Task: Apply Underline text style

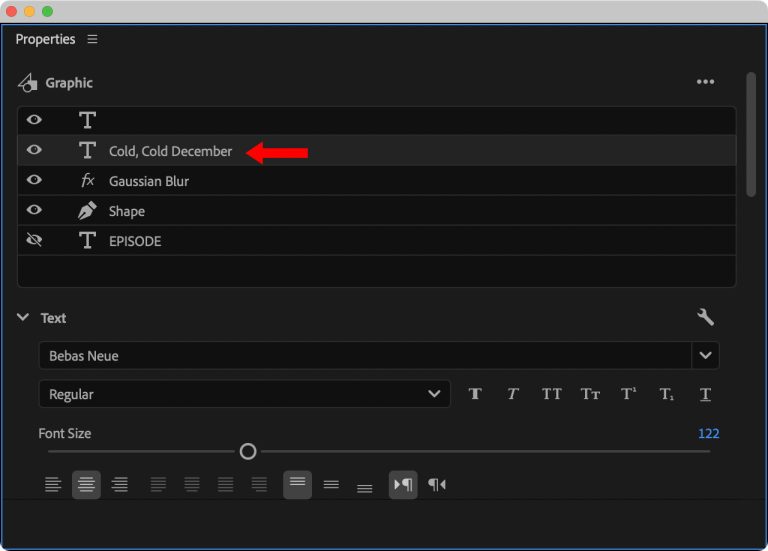Action: [x=705, y=394]
